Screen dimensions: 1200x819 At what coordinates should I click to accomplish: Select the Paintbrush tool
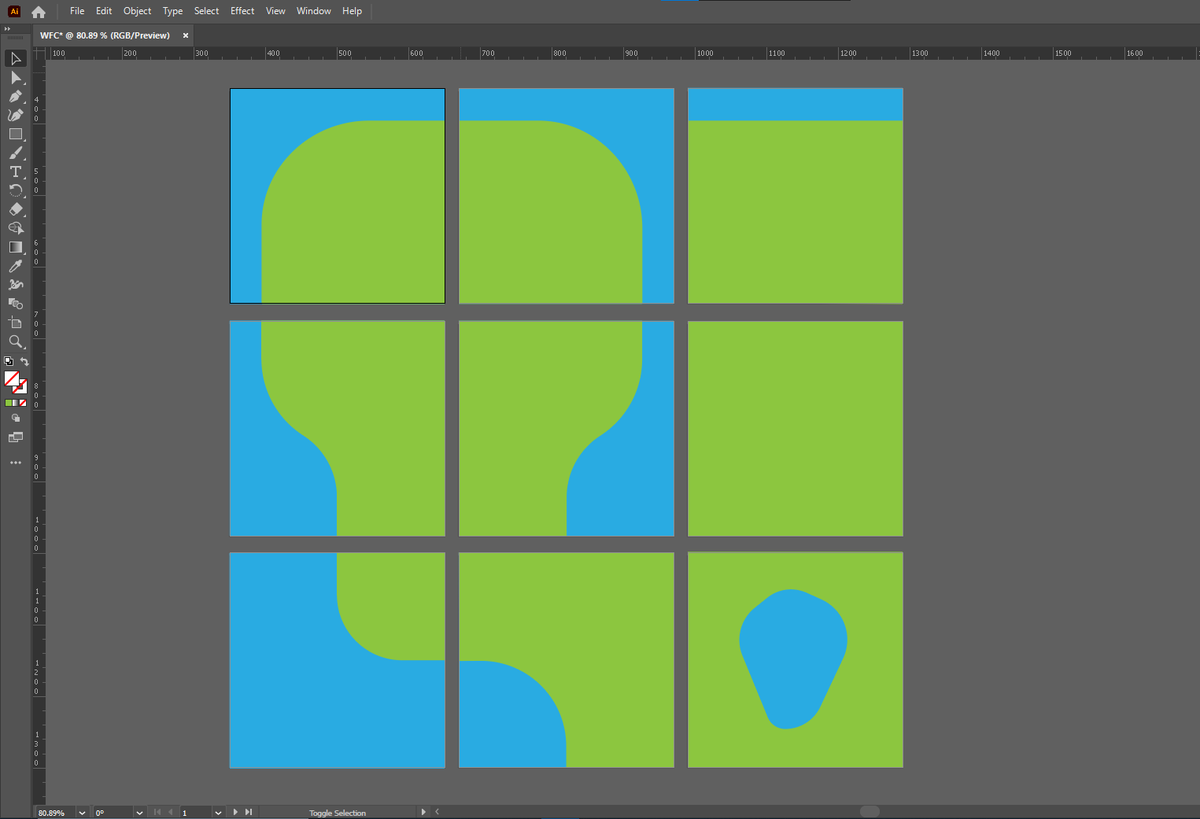pyautogui.click(x=15, y=153)
